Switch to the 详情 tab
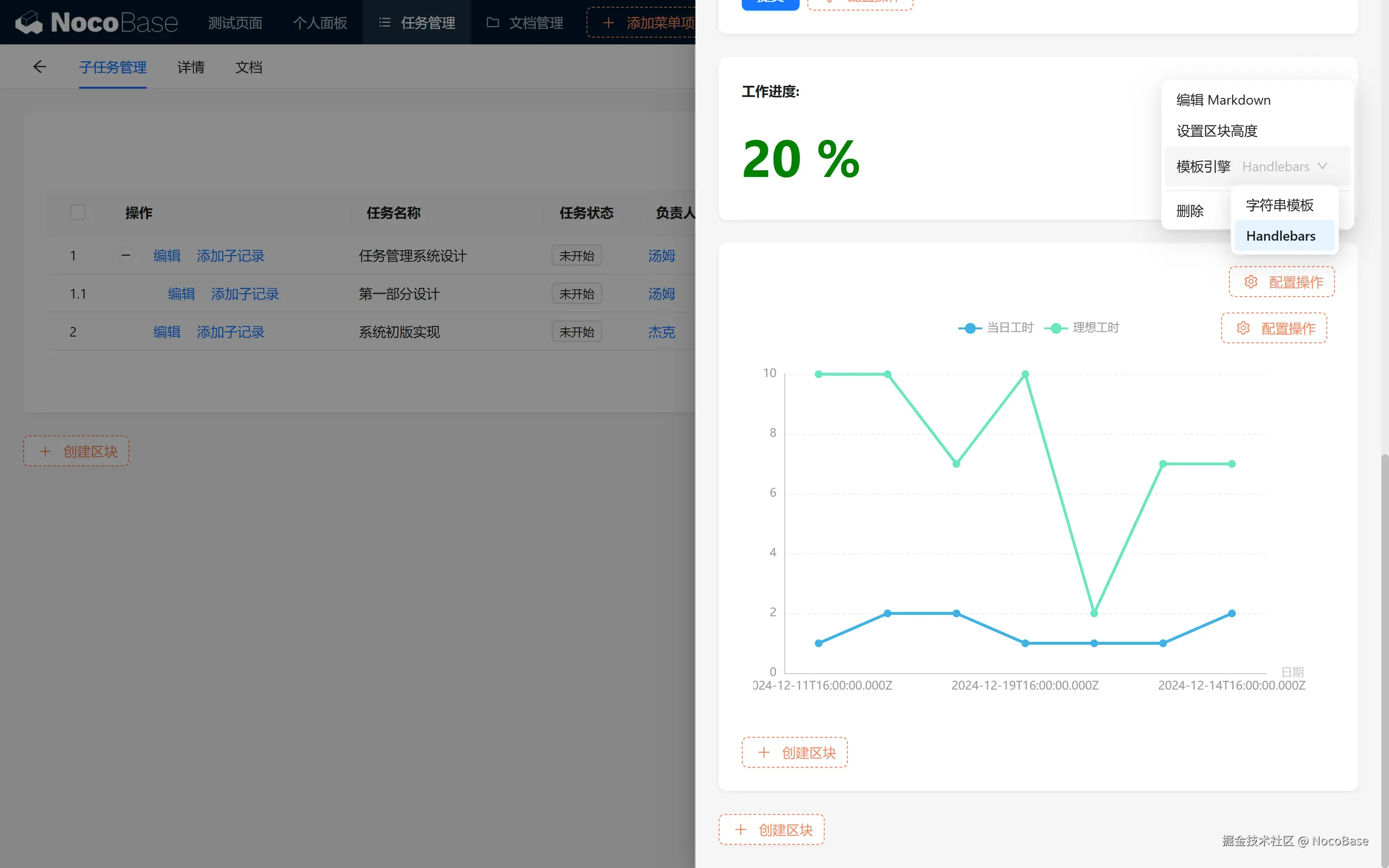This screenshot has height=868, width=1389. point(191,67)
